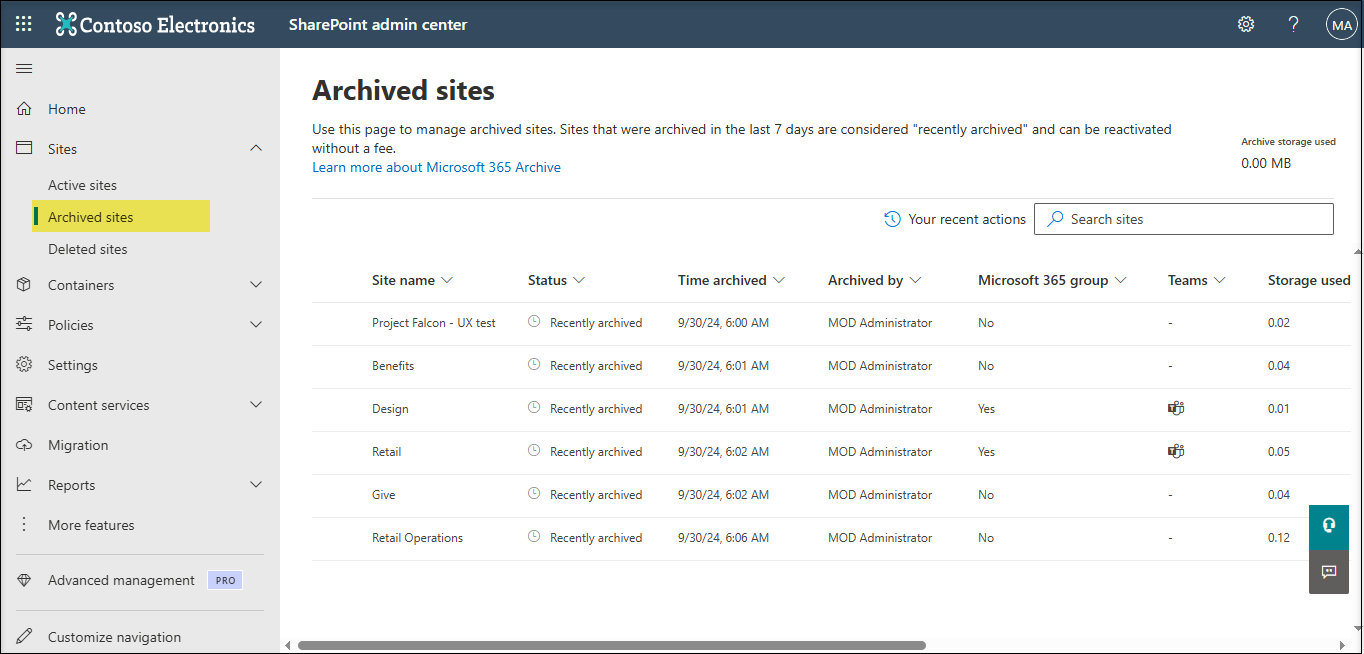This screenshot has height=654, width=1364.
Task: View recent actions via the clock icon
Action: click(891, 218)
